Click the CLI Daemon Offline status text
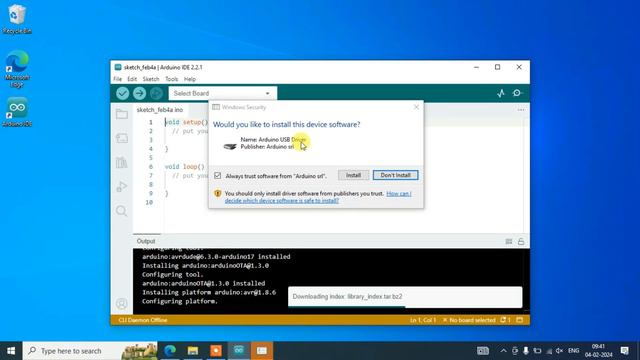 (143, 320)
